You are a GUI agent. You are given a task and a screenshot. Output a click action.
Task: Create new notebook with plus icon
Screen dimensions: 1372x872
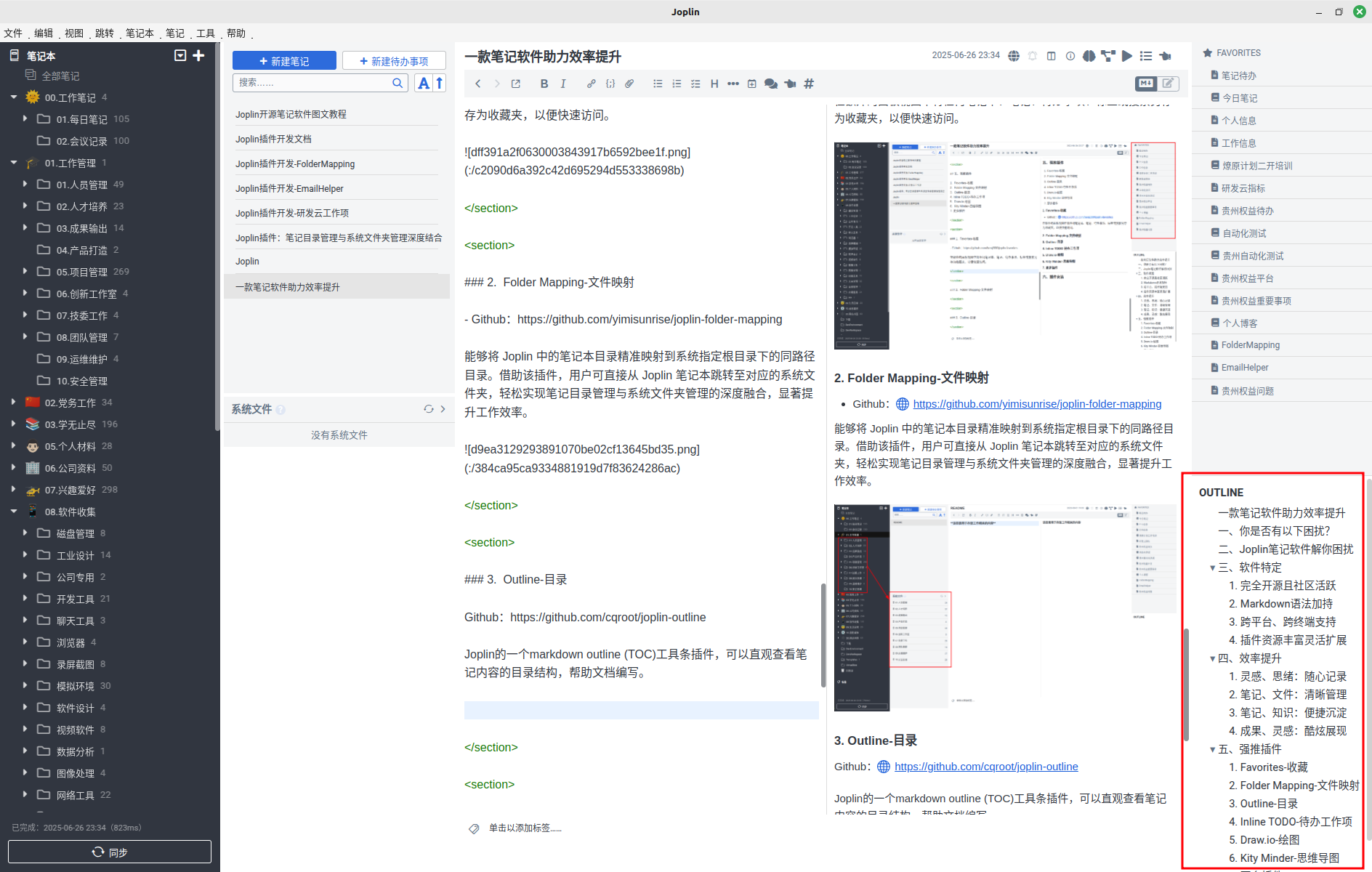point(198,55)
